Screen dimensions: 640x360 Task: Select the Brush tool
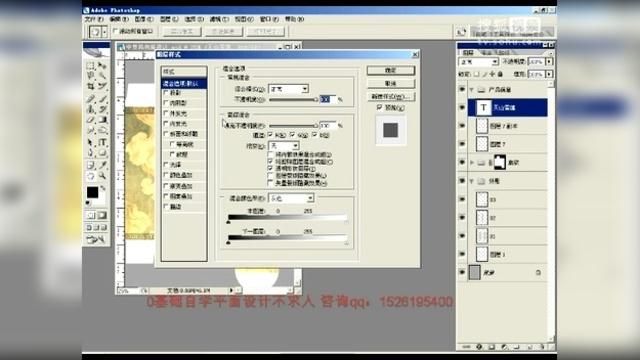coord(102,98)
